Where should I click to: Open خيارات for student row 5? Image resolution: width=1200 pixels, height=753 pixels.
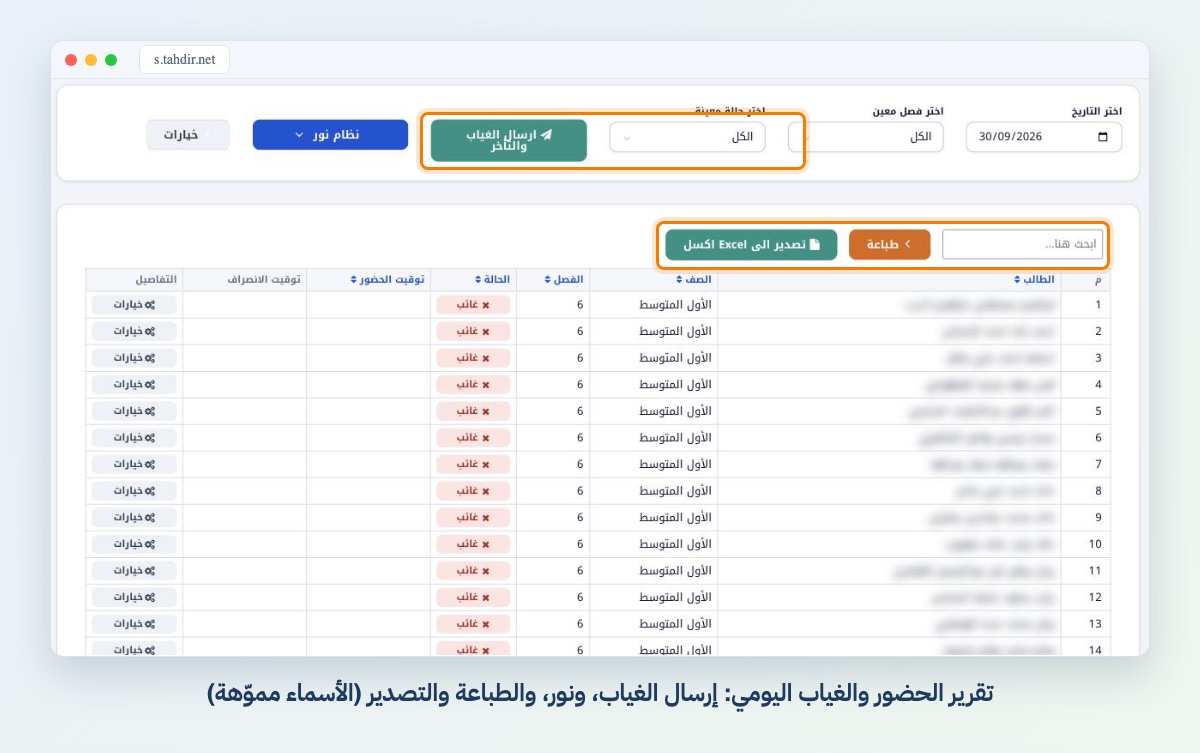(x=134, y=411)
